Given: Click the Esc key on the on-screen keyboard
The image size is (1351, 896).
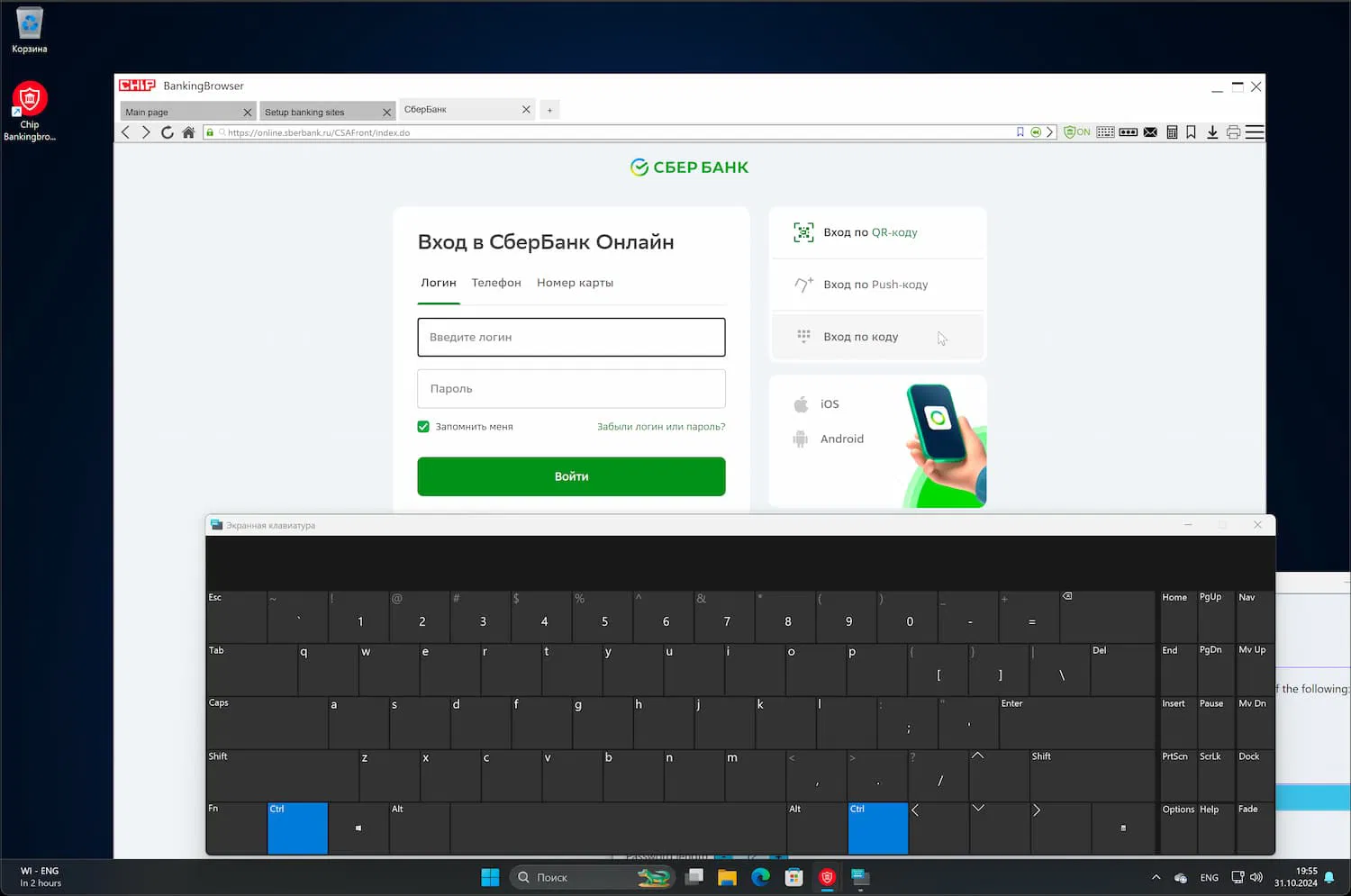Looking at the screenshot, I should [237, 617].
